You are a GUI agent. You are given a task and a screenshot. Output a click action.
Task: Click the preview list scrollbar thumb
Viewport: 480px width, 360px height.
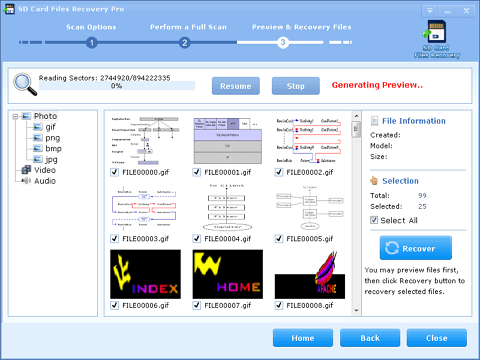click(x=356, y=129)
